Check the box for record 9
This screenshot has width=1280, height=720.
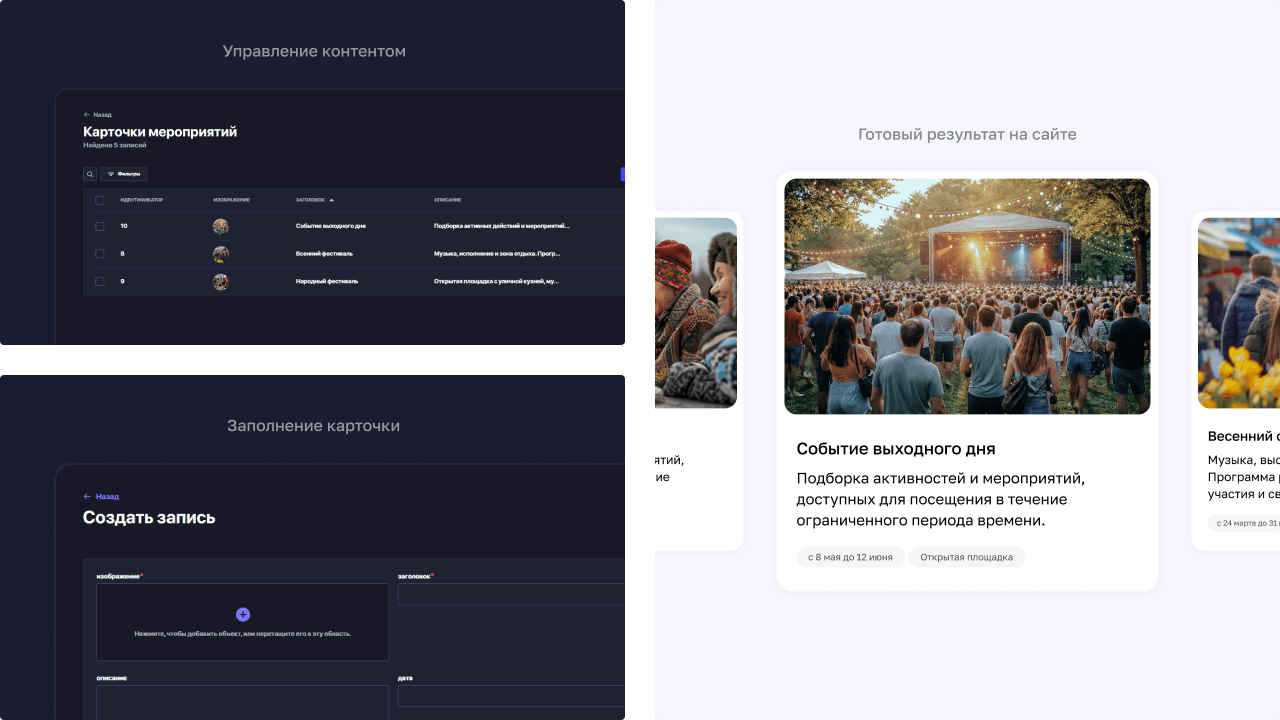(100, 281)
